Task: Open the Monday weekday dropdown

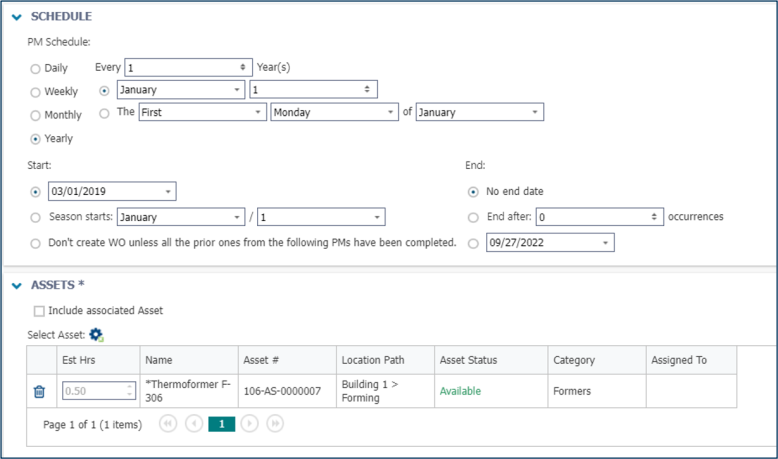Action: tap(334, 112)
